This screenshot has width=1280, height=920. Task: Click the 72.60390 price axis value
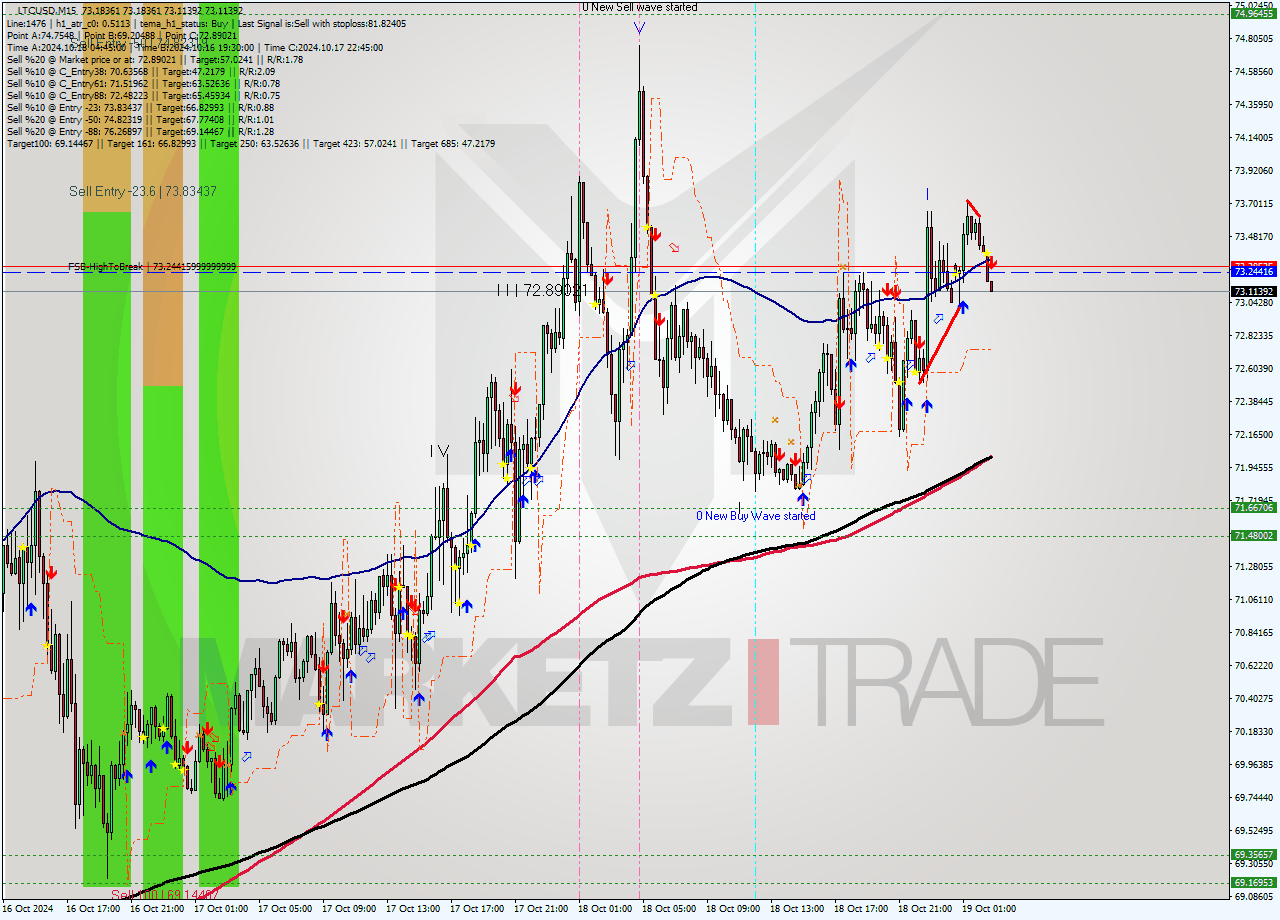[1253, 368]
